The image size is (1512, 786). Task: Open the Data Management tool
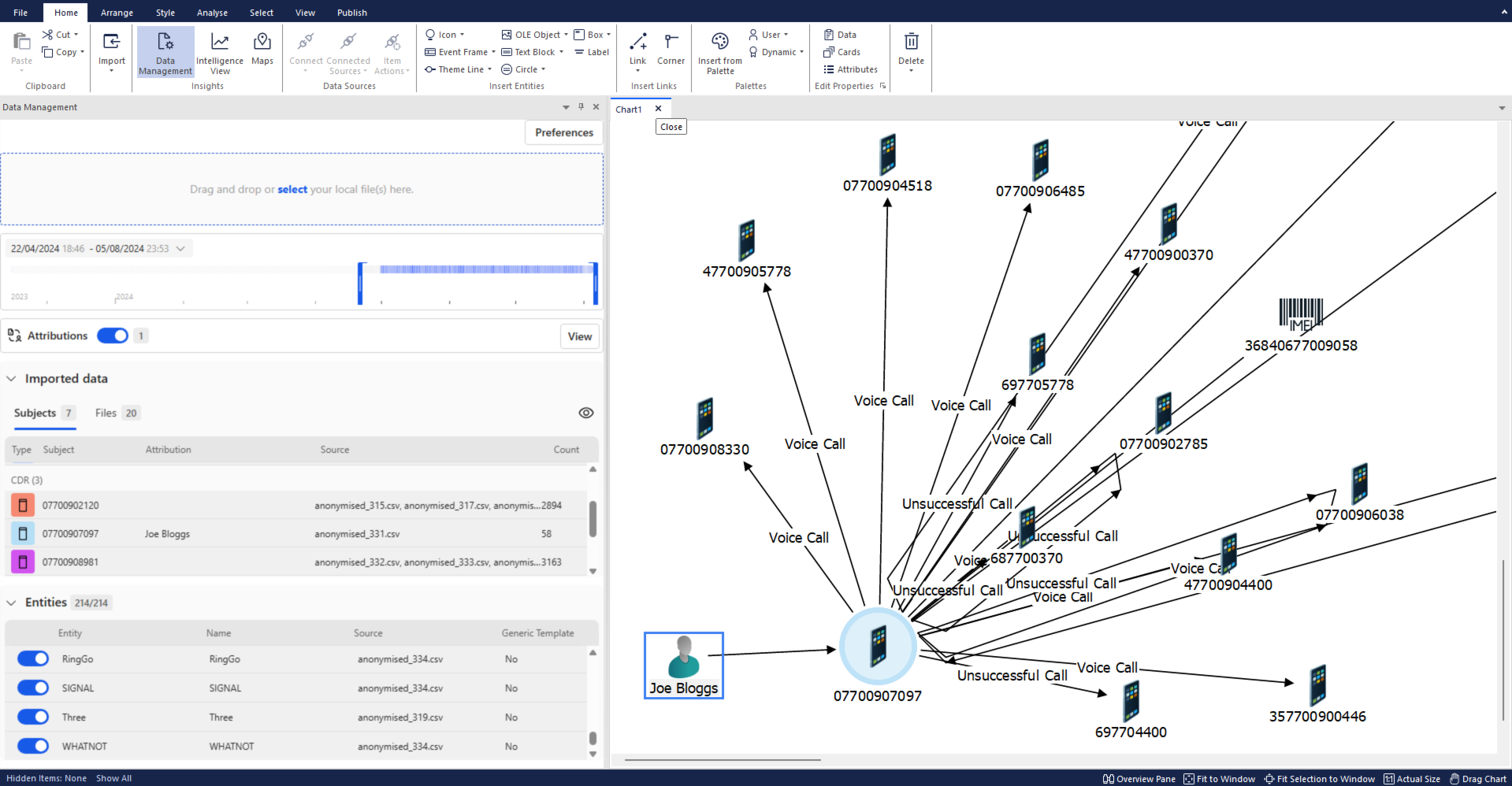point(165,52)
